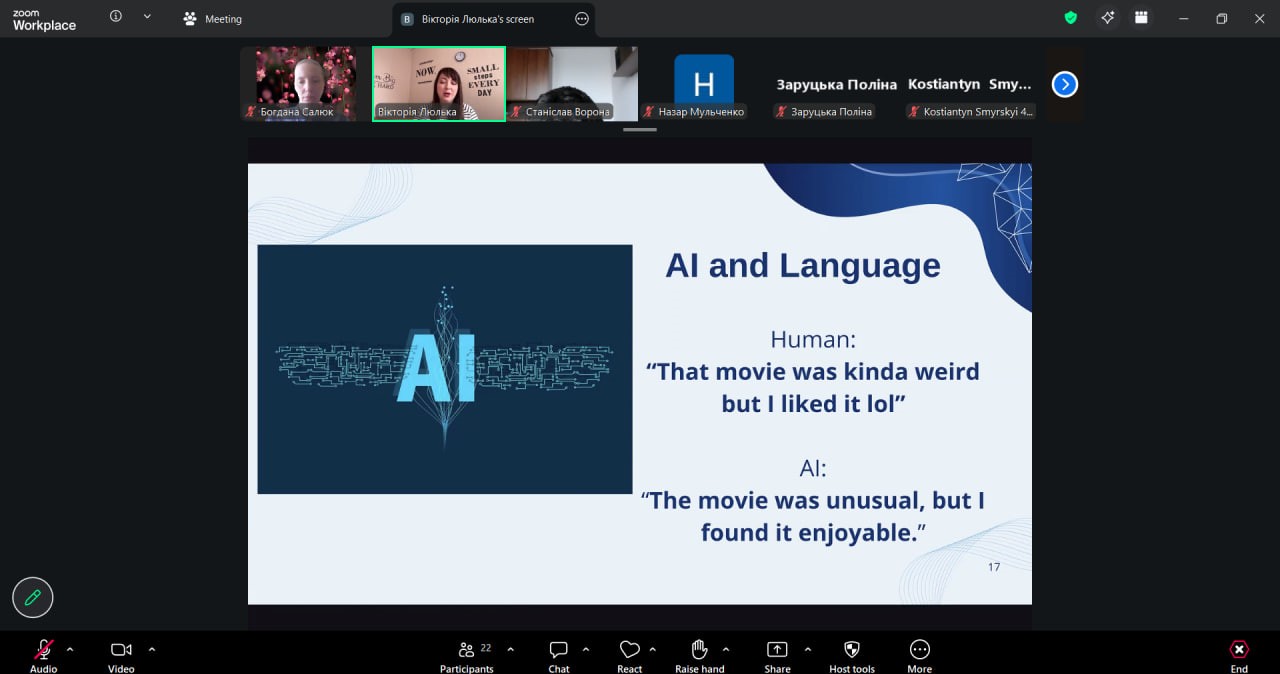
Task: Open the view layout icon
Action: click(1140, 18)
